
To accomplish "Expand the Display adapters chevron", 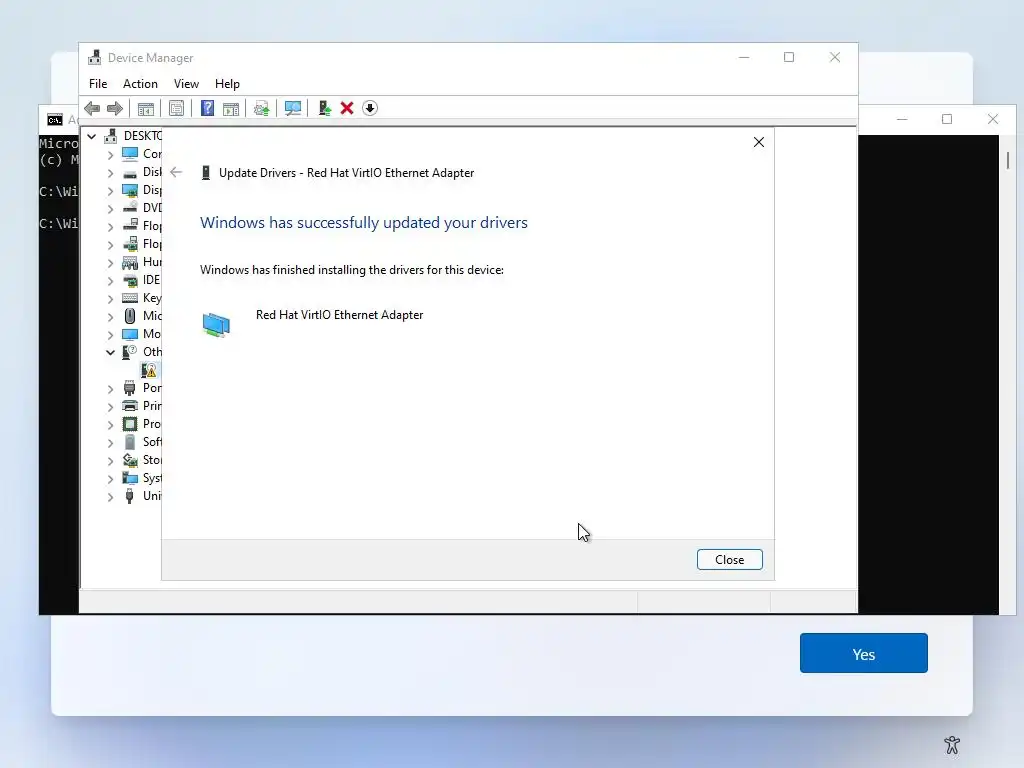I will pos(110,191).
